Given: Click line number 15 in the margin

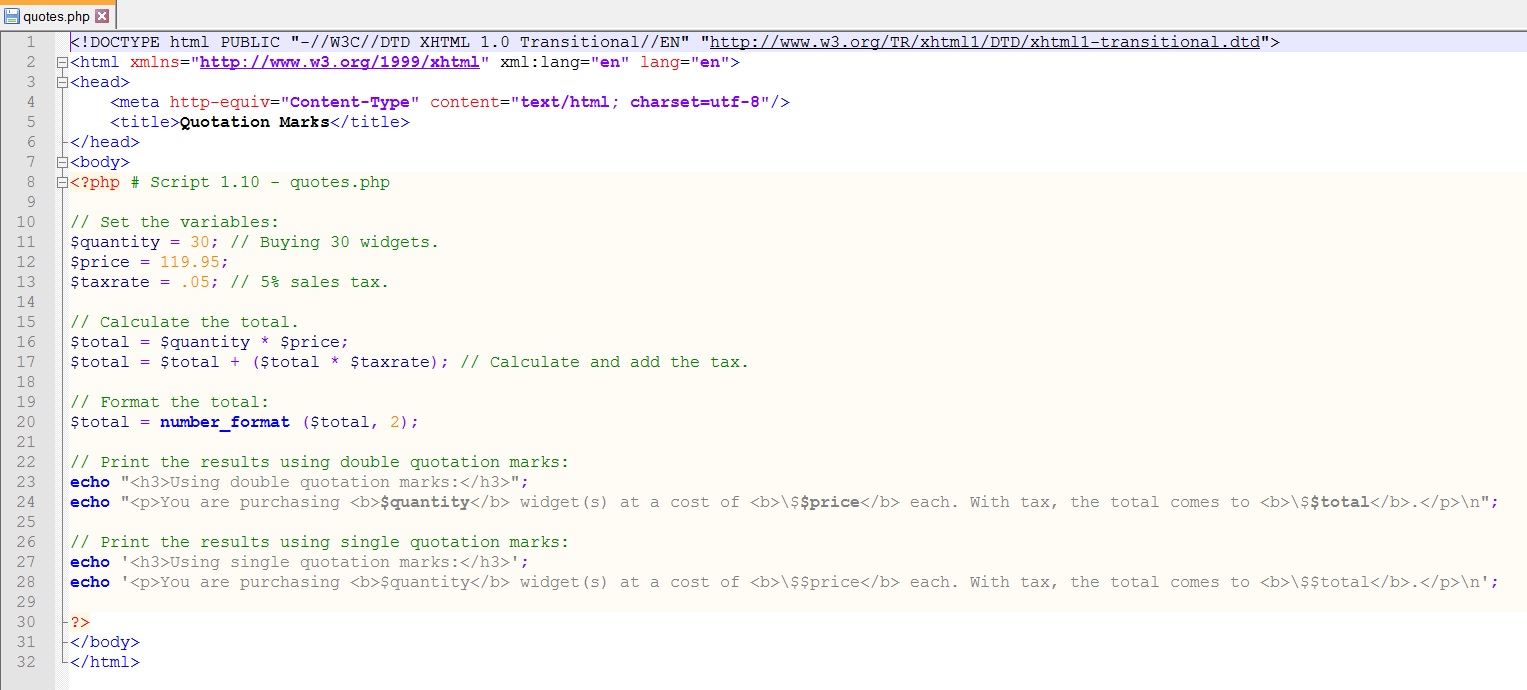Looking at the screenshot, I should click(26, 322).
